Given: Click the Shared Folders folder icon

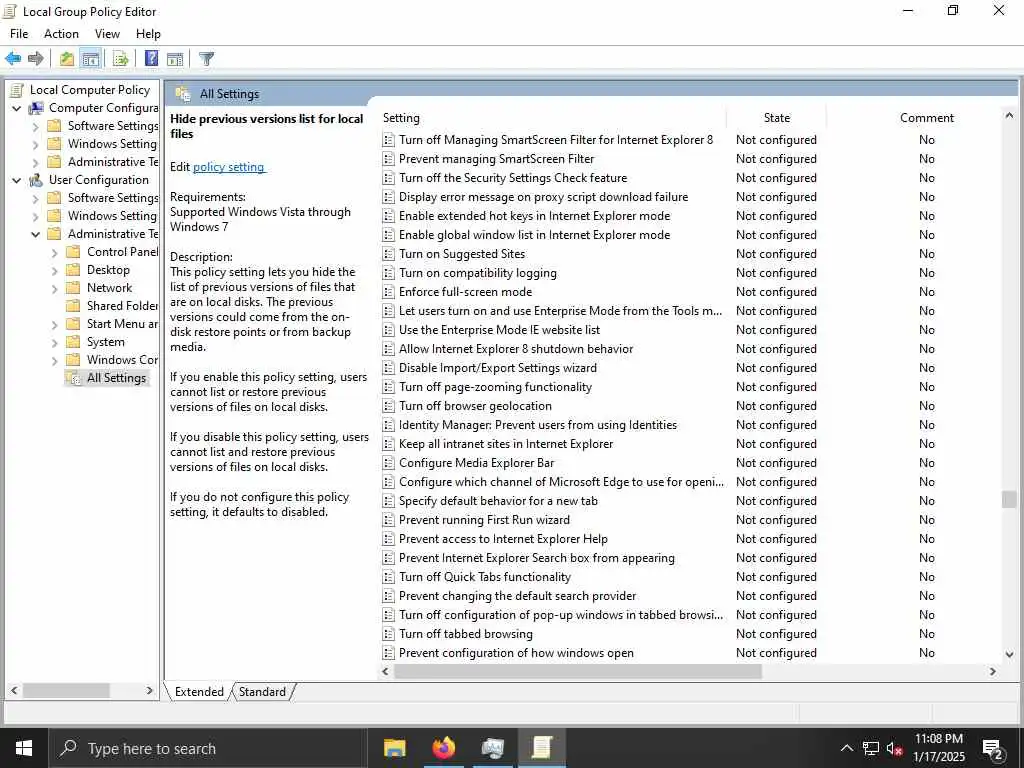Looking at the screenshot, I should (x=74, y=306).
